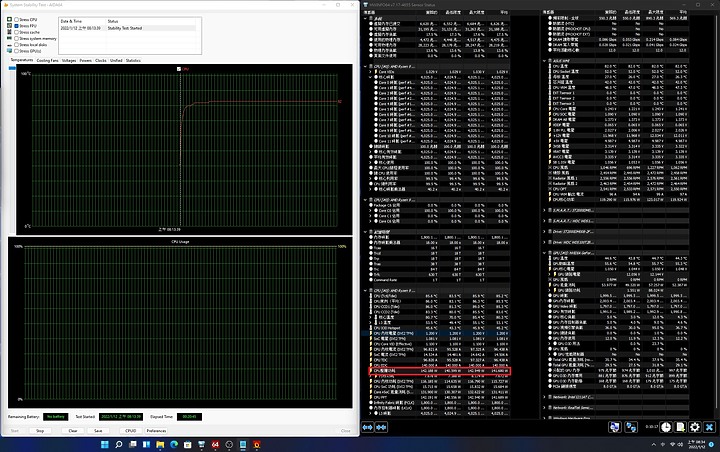
Task: Expand the Network Intel I211AT section
Action: pos(545,397)
